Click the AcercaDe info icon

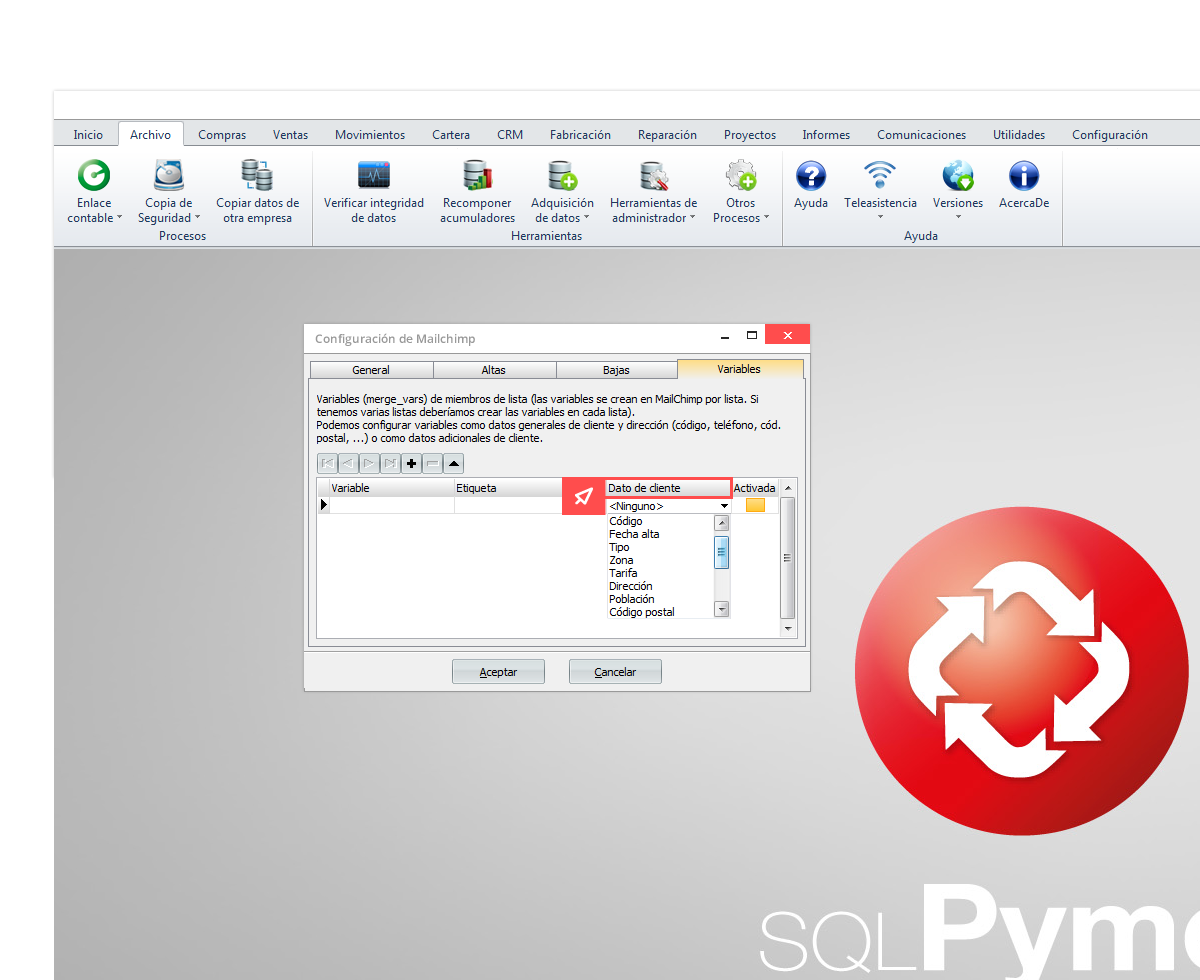[x=1023, y=178]
